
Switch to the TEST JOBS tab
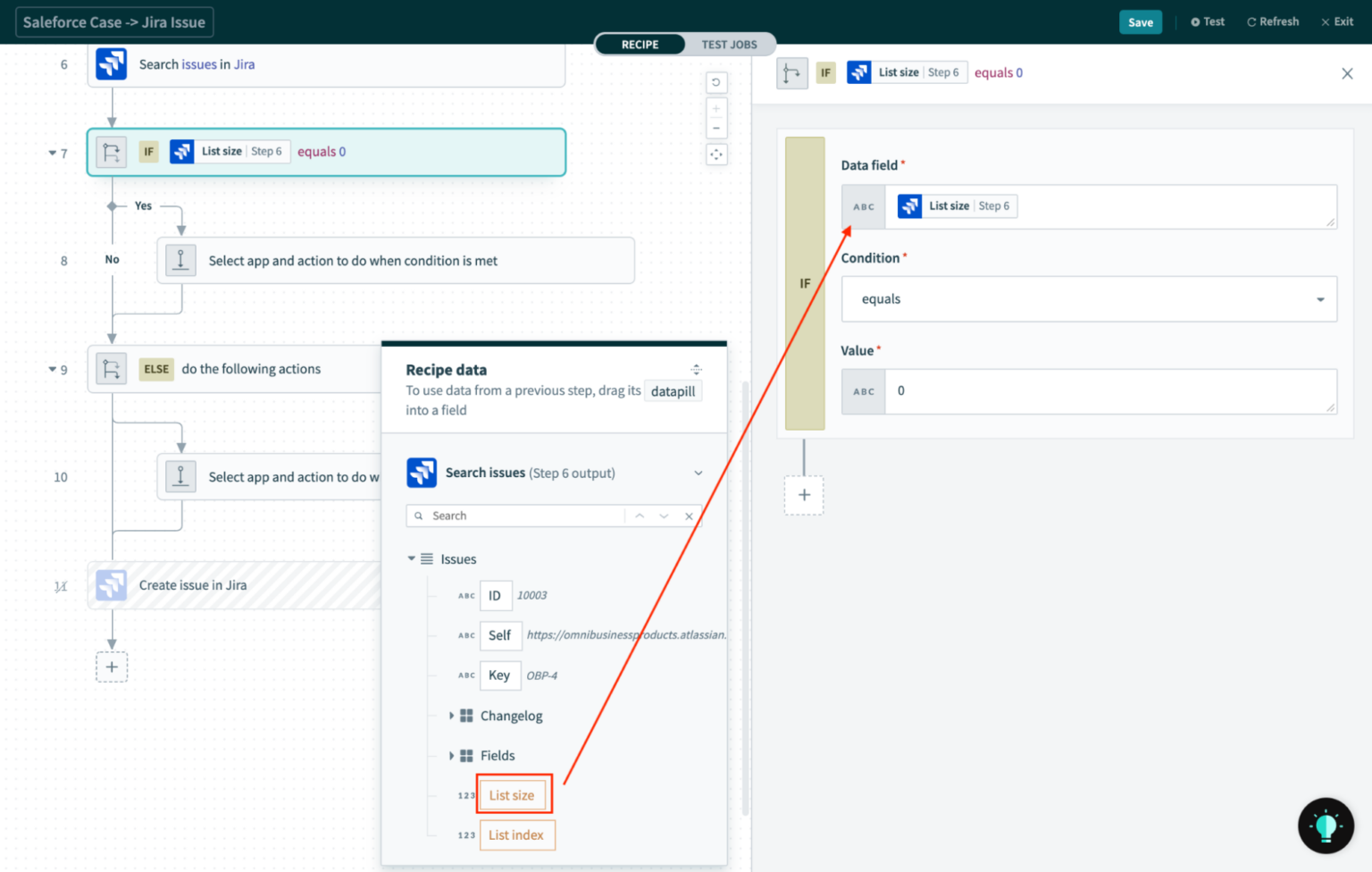click(729, 44)
